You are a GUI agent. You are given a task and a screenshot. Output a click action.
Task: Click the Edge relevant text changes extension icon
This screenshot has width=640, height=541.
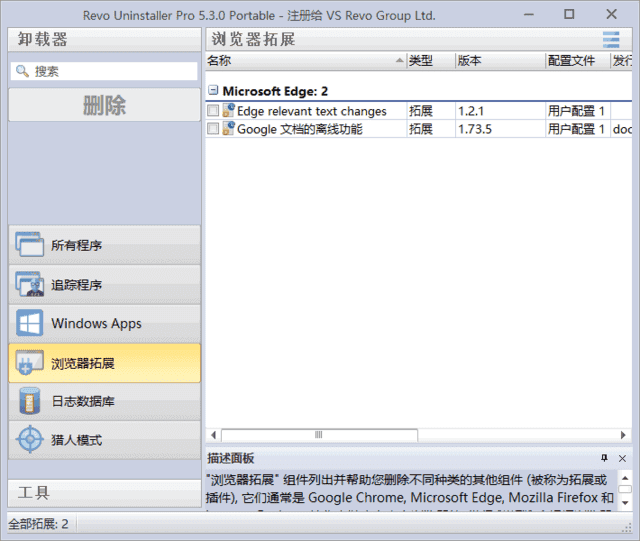[228, 111]
